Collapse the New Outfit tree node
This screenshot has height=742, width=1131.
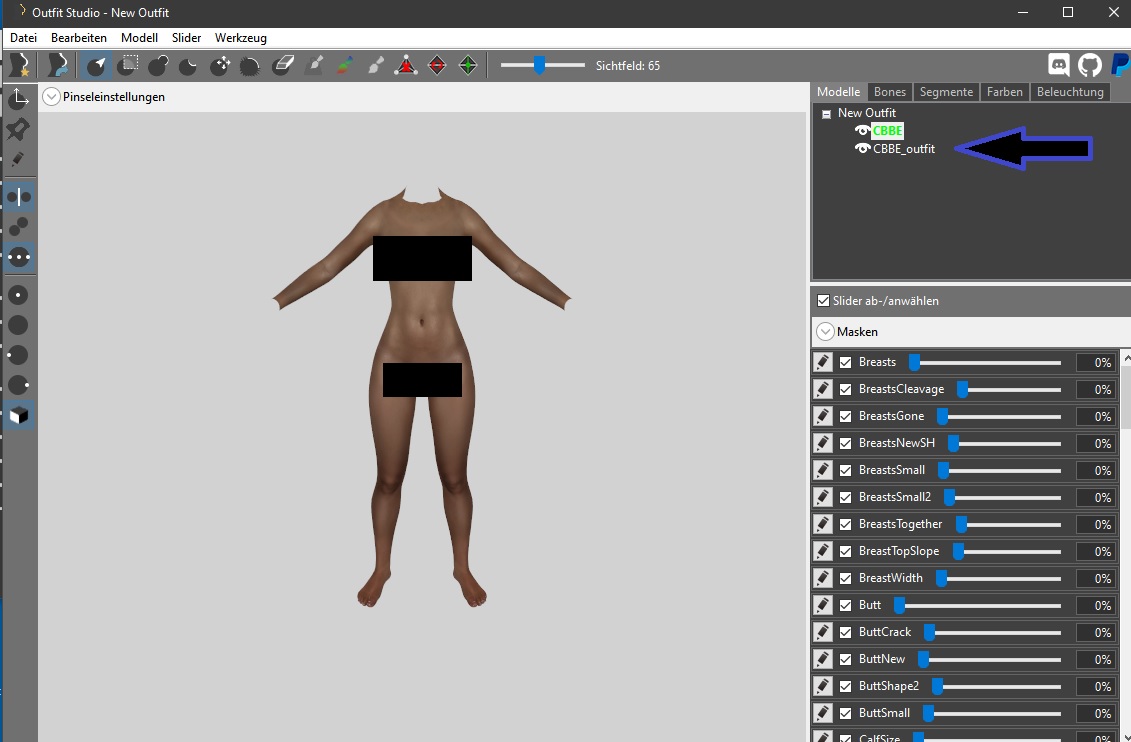(826, 114)
